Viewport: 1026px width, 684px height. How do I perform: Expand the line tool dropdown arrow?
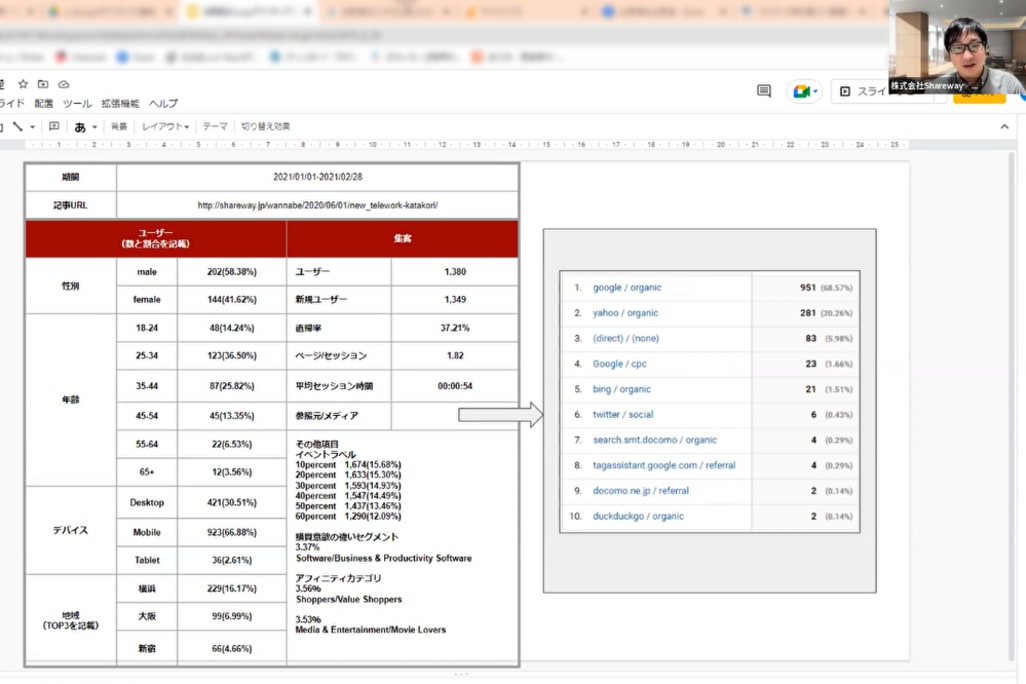pos(32,127)
